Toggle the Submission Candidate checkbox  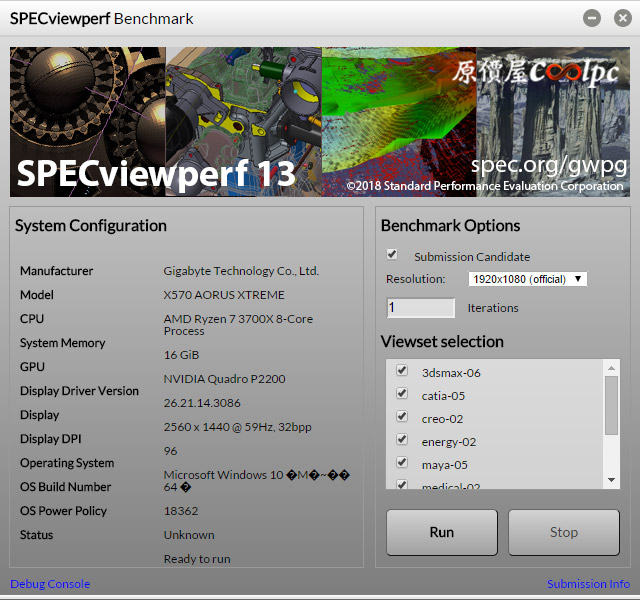(392, 254)
